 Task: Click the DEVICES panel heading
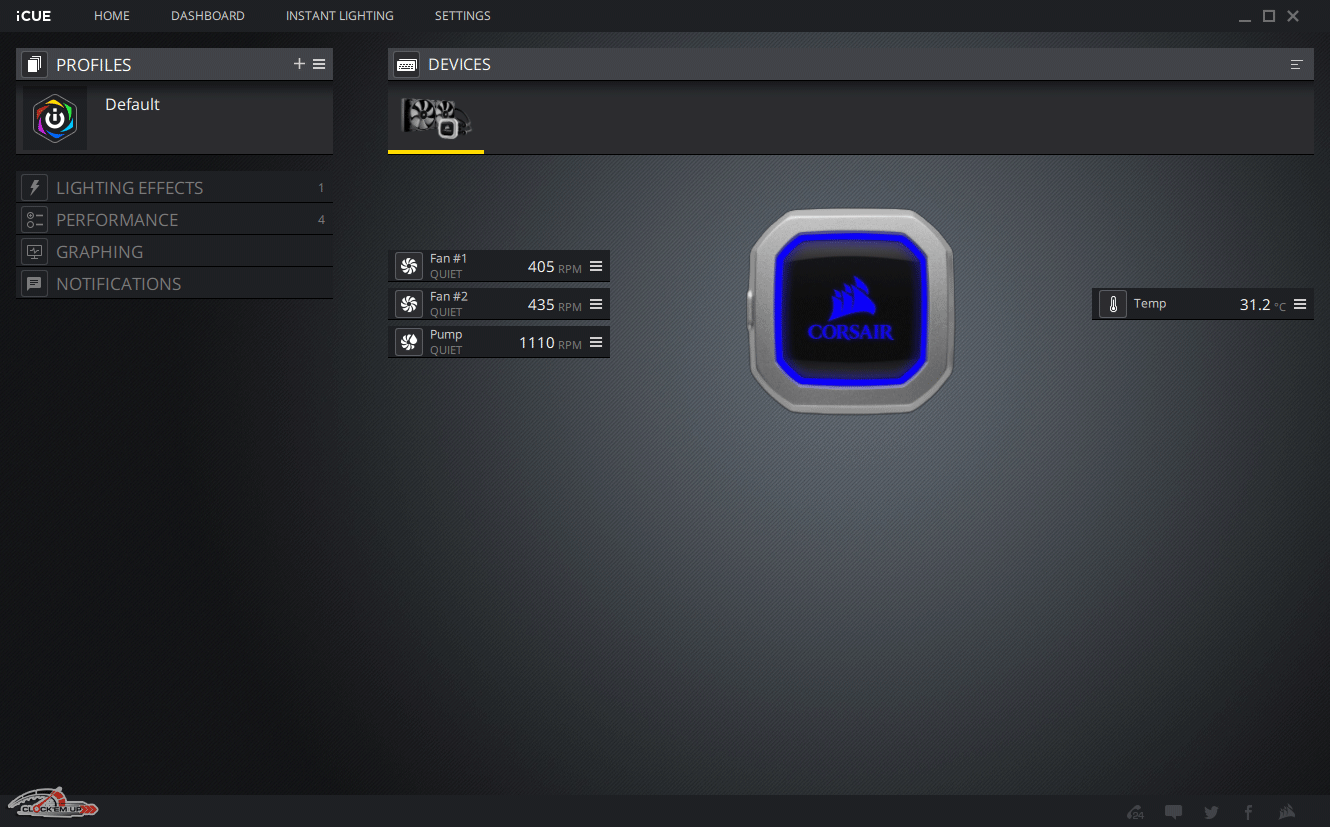[x=459, y=64]
